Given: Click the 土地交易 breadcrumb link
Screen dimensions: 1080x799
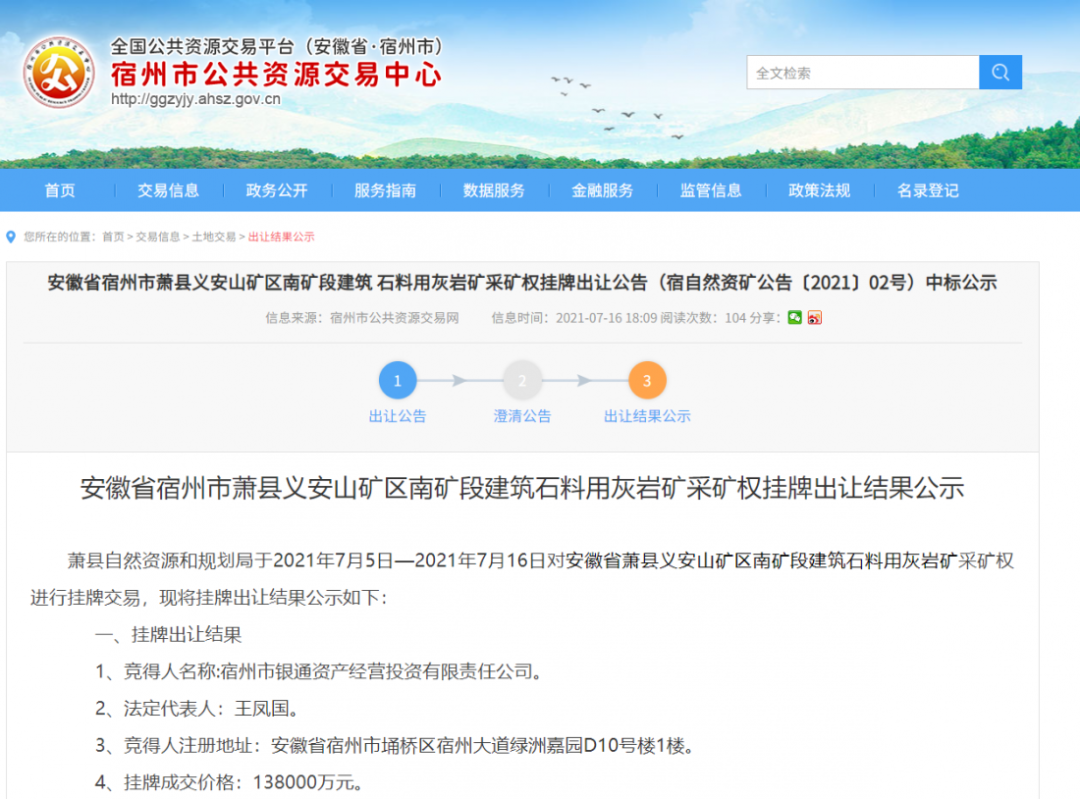Looking at the screenshot, I should point(214,237).
